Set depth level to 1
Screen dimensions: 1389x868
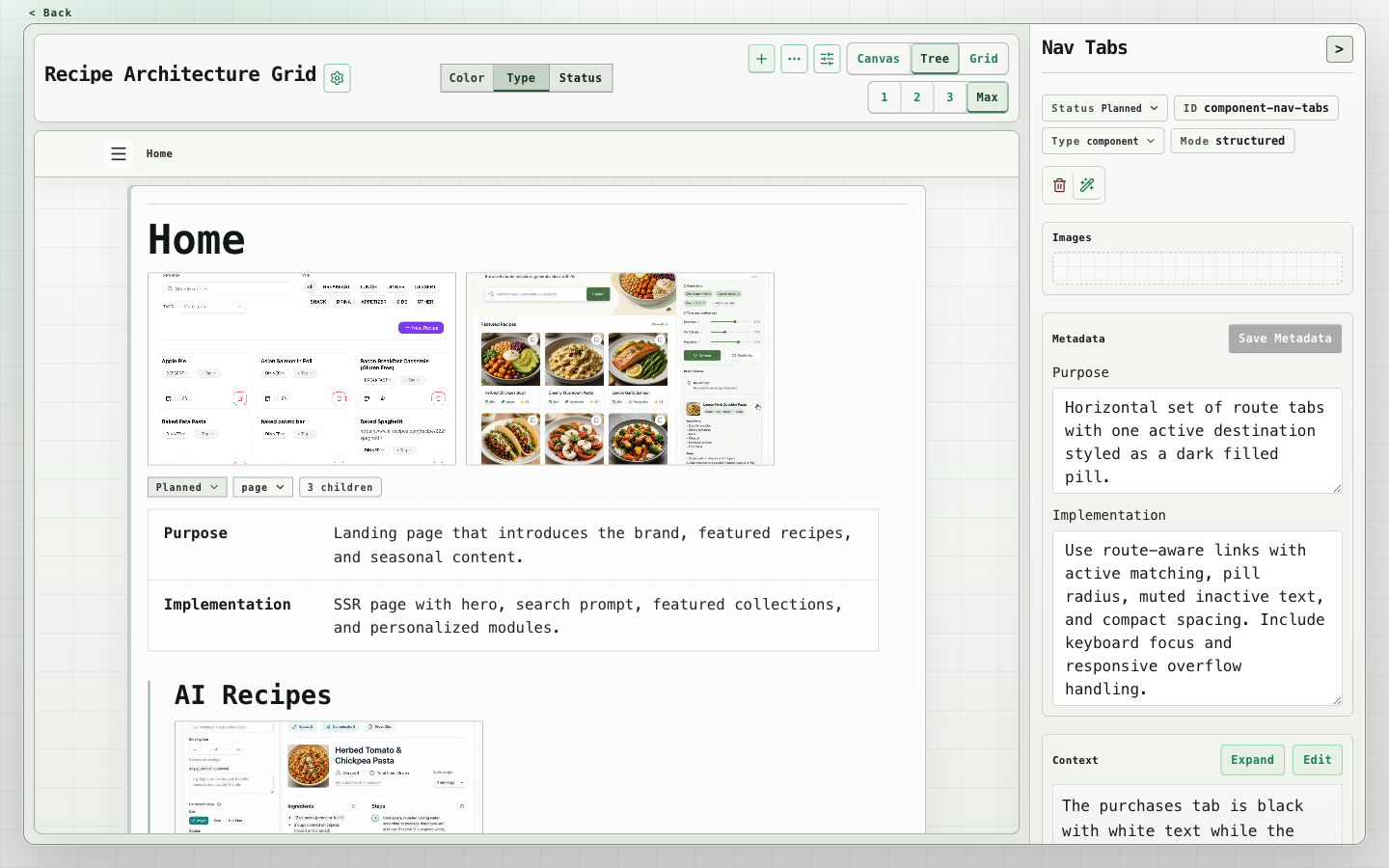(x=885, y=97)
